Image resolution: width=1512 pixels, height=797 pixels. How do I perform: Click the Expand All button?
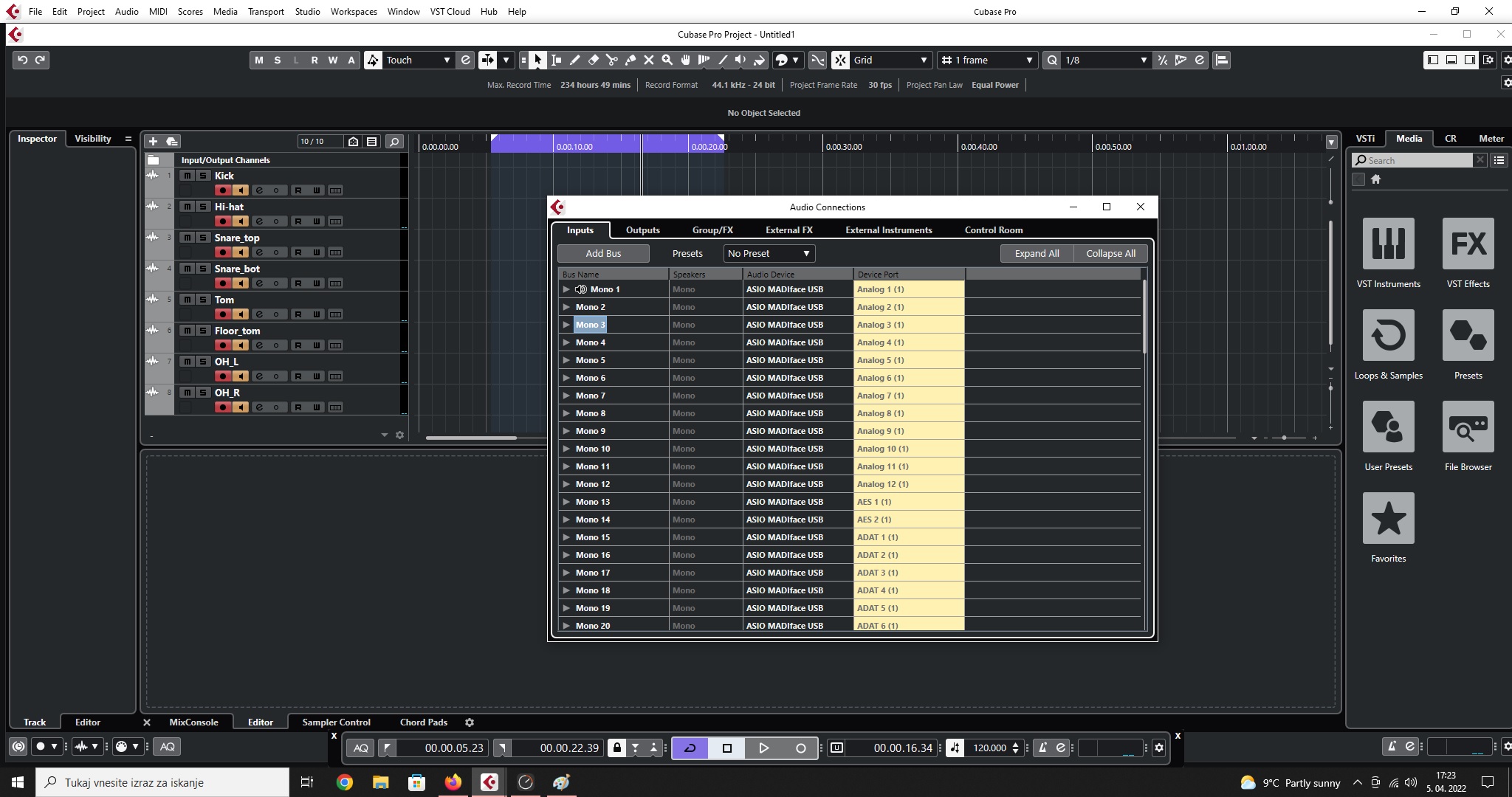click(1037, 253)
